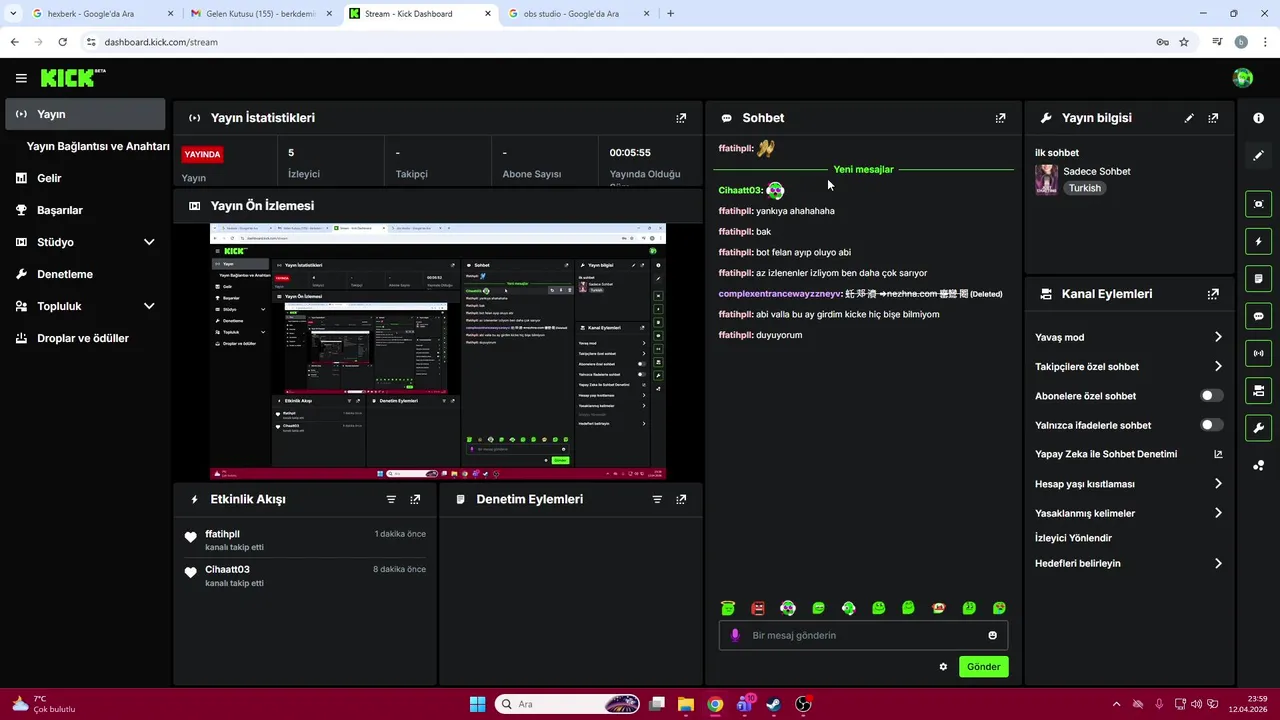Open the user avatar menu at top right
This screenshot has height=720, width=1280.
pyautogui.click(x=1243, y=78)
